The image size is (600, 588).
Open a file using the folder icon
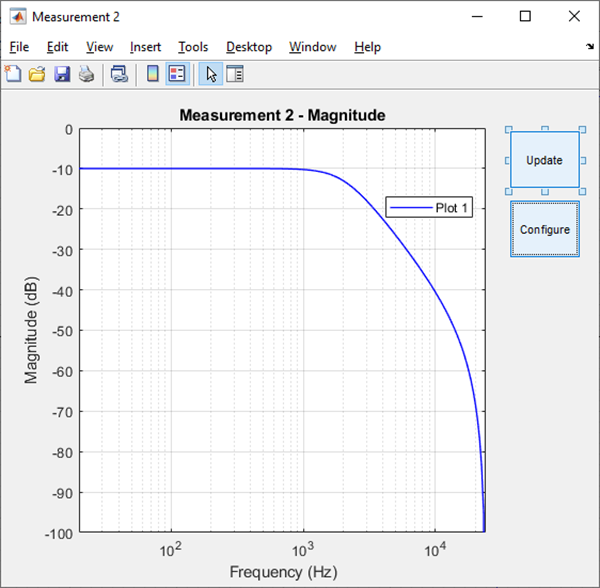(37, 74)
